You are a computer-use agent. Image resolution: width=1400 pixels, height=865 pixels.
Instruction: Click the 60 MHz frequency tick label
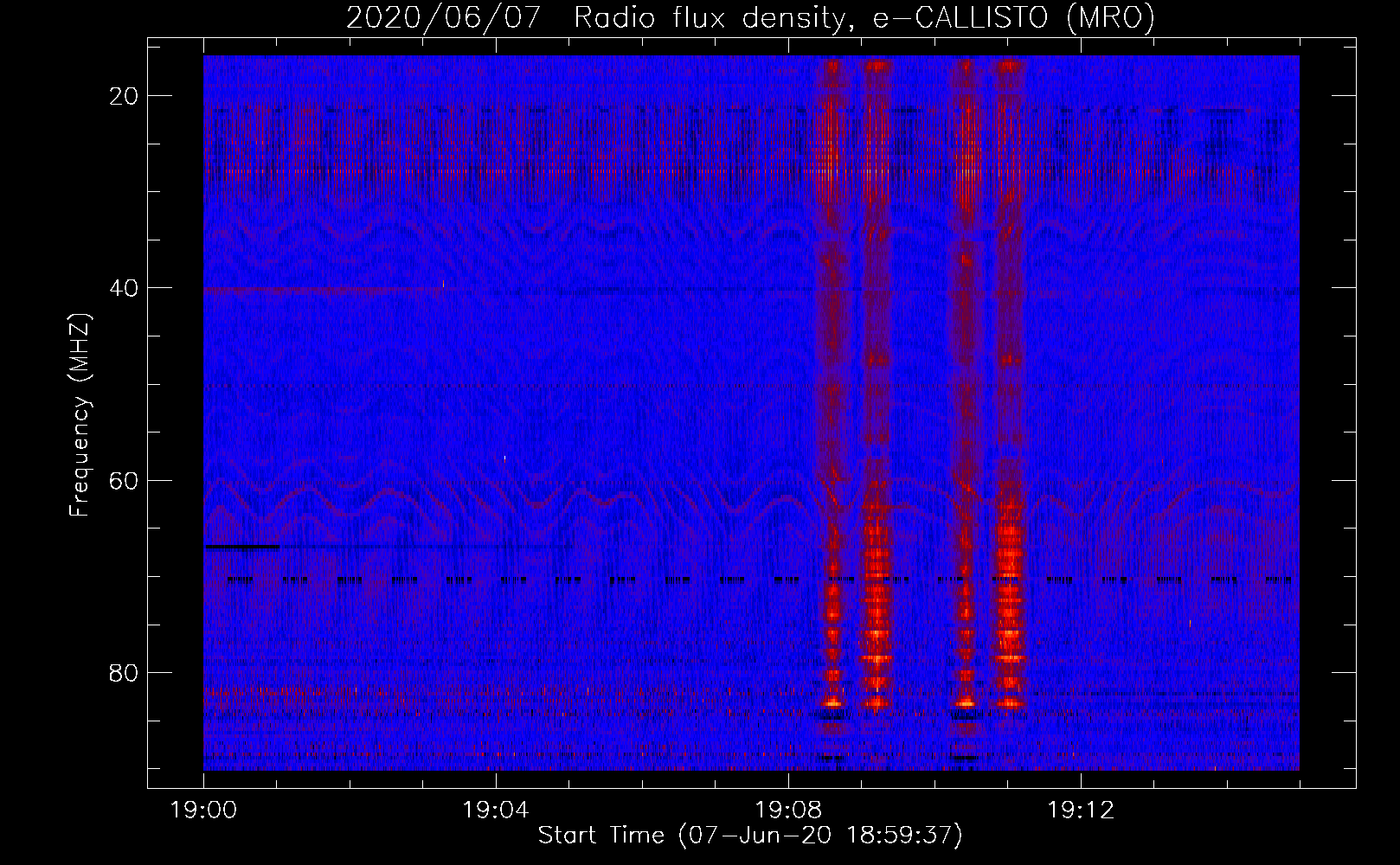coord(125,480)
